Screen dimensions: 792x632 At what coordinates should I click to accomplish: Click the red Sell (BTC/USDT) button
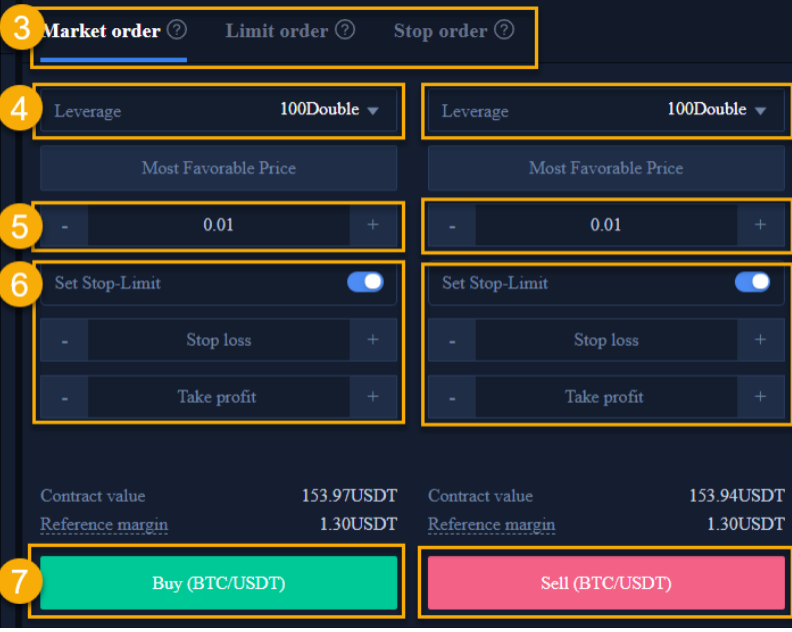pos(606,582)
